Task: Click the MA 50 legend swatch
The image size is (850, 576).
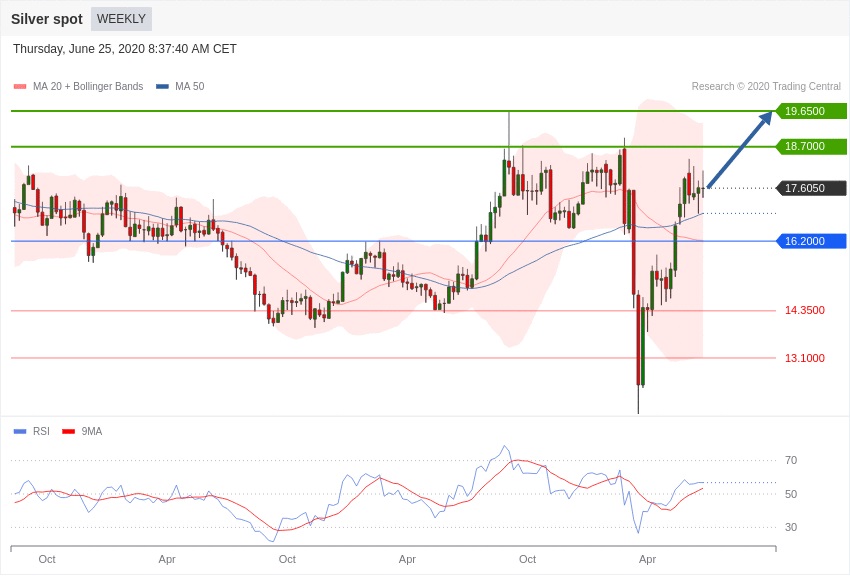Action: pyautogui.click(x=162, y=87)
